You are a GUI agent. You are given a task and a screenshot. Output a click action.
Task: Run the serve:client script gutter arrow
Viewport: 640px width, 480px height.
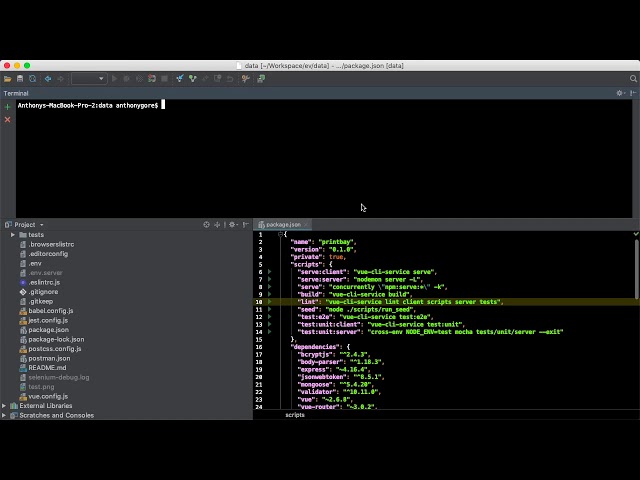(269, 272)
